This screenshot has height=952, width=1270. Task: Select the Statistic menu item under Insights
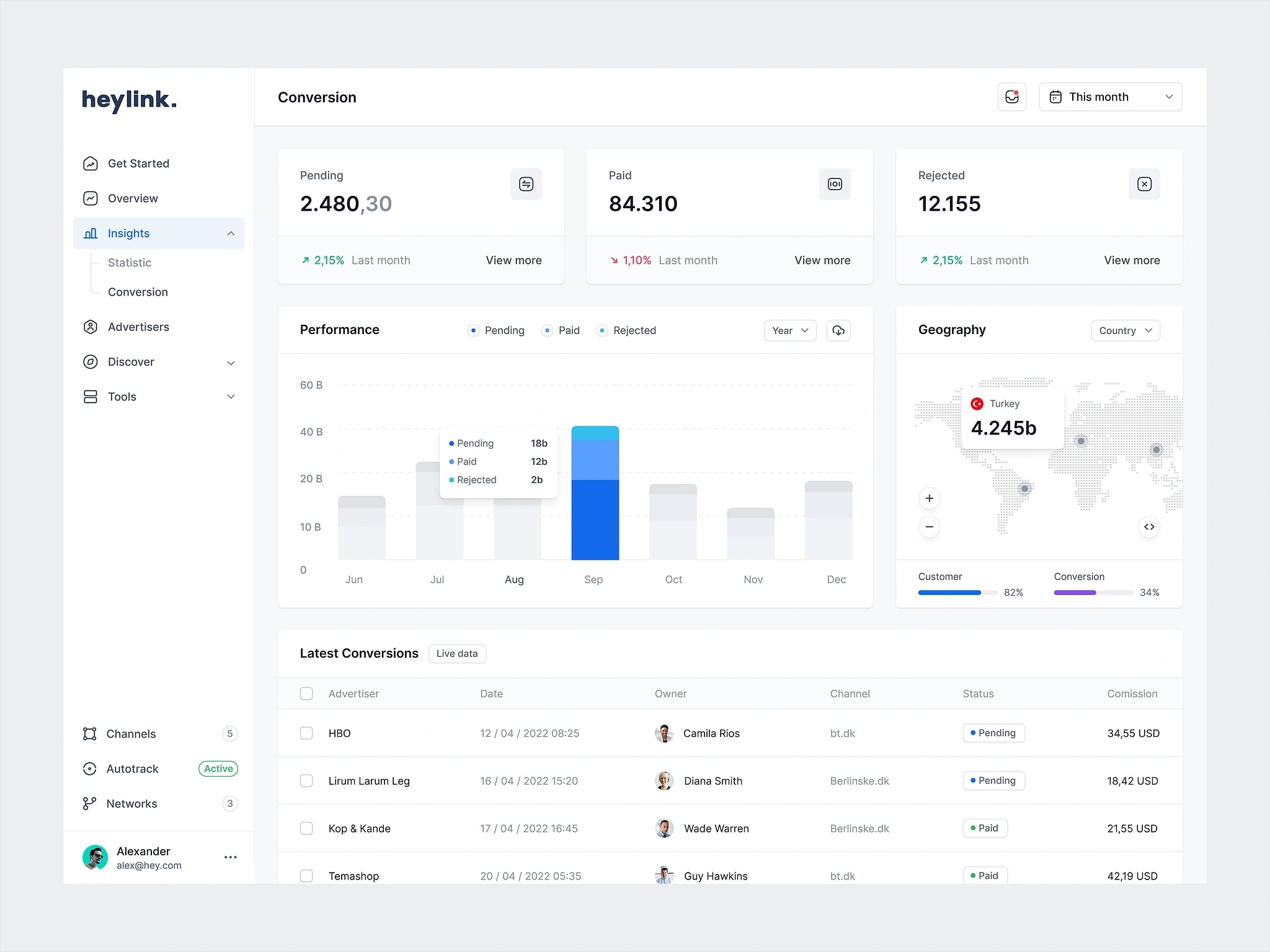pyautogui.click(x=130, y=262)
